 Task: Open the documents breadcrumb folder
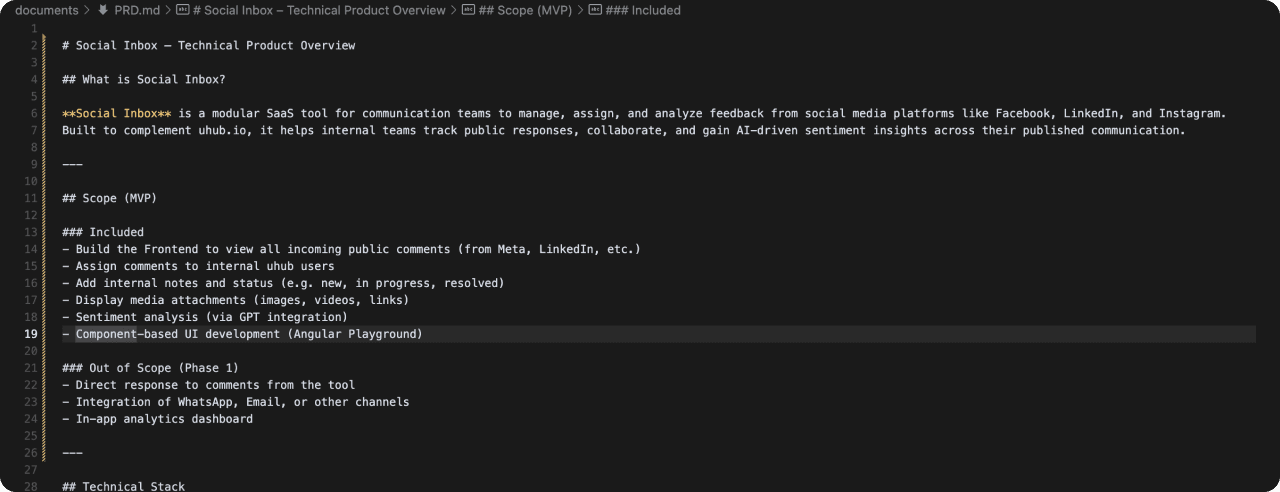(46, 10)
